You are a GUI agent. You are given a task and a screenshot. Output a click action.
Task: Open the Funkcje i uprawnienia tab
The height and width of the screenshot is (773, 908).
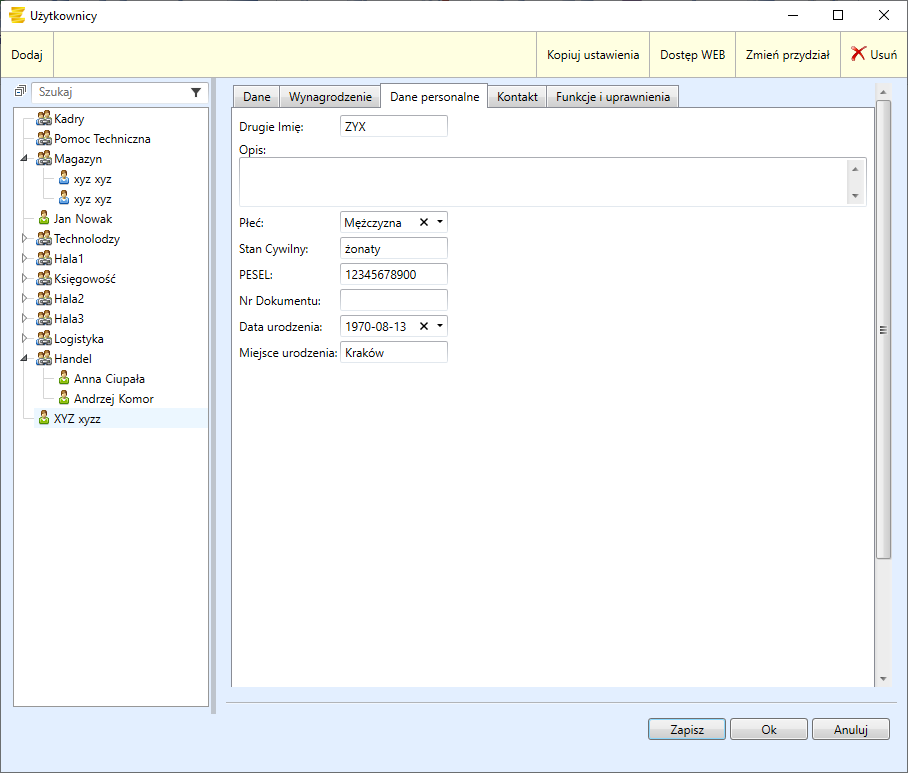click(x=613, y=97)
